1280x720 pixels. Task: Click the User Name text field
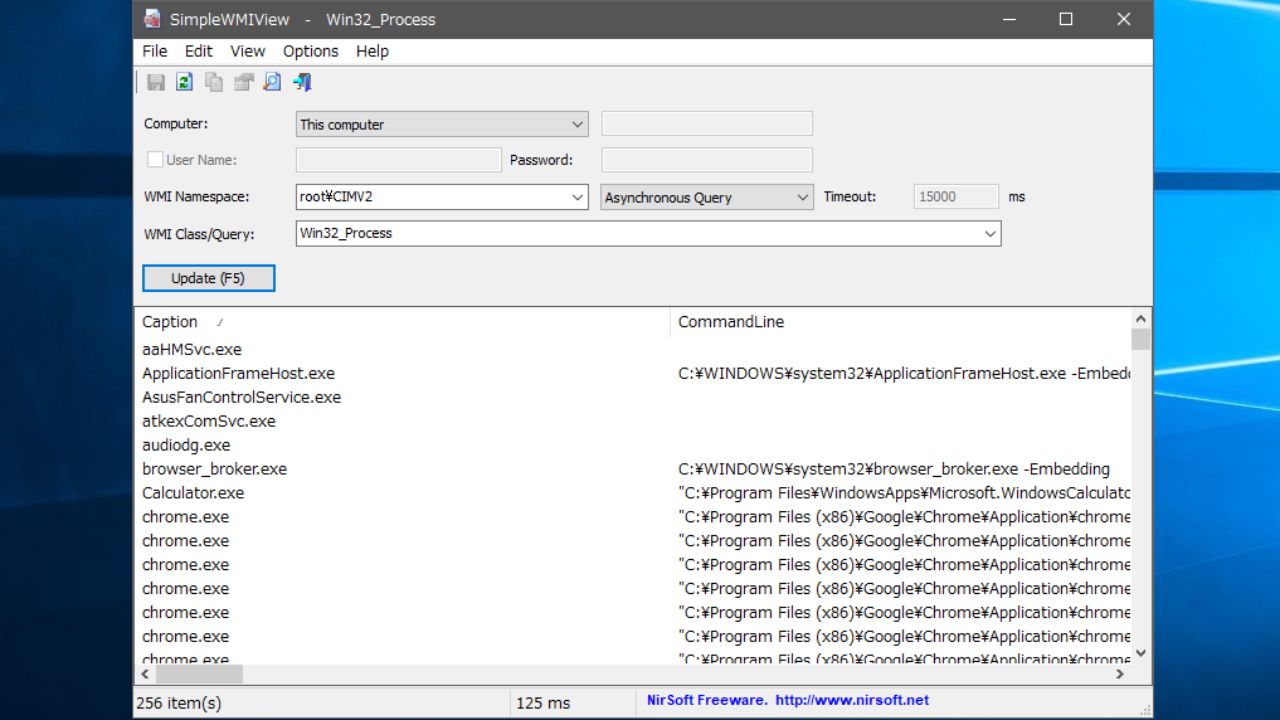[399, 160]
